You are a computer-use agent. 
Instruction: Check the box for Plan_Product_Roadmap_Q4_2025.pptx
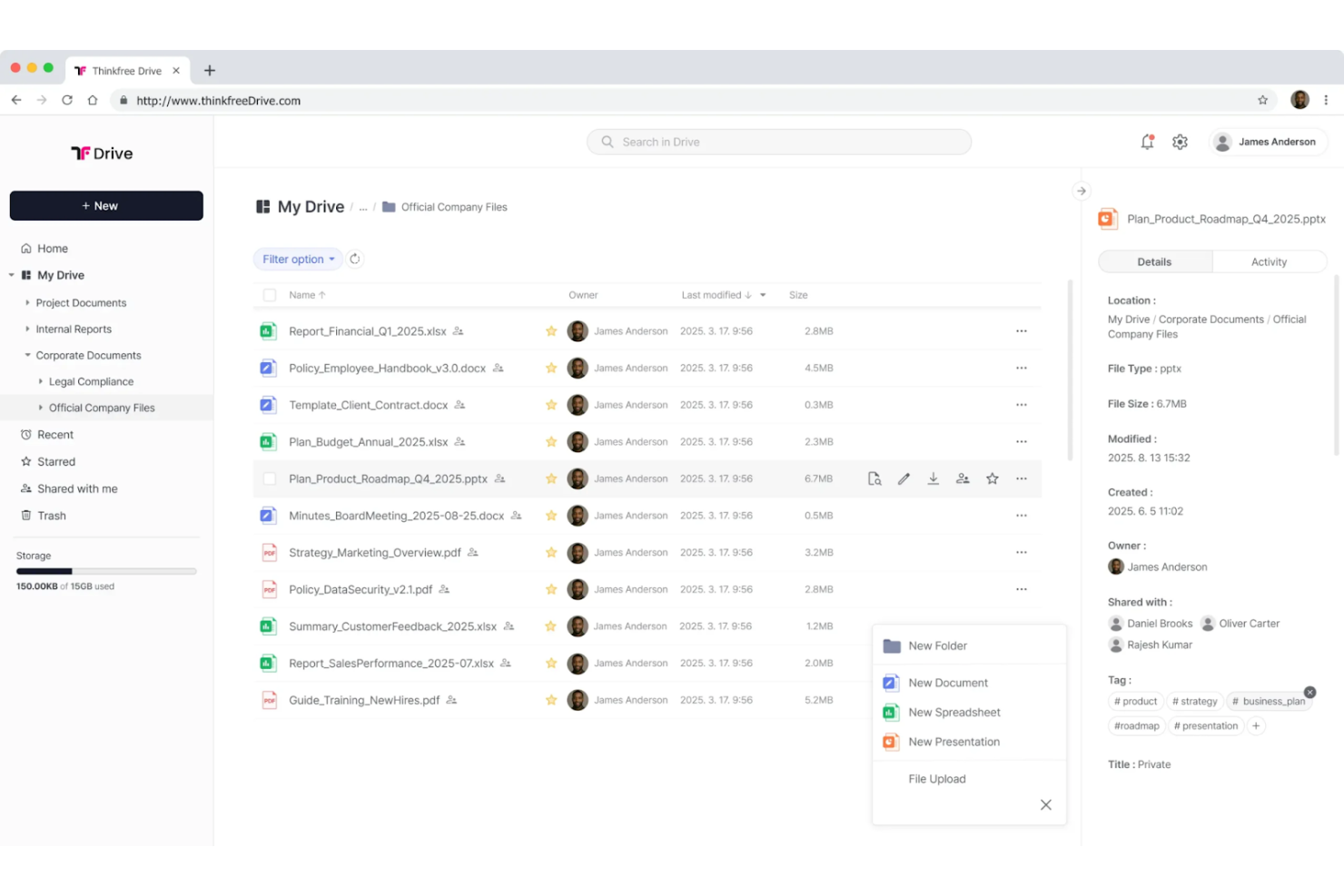coord(270,478)
